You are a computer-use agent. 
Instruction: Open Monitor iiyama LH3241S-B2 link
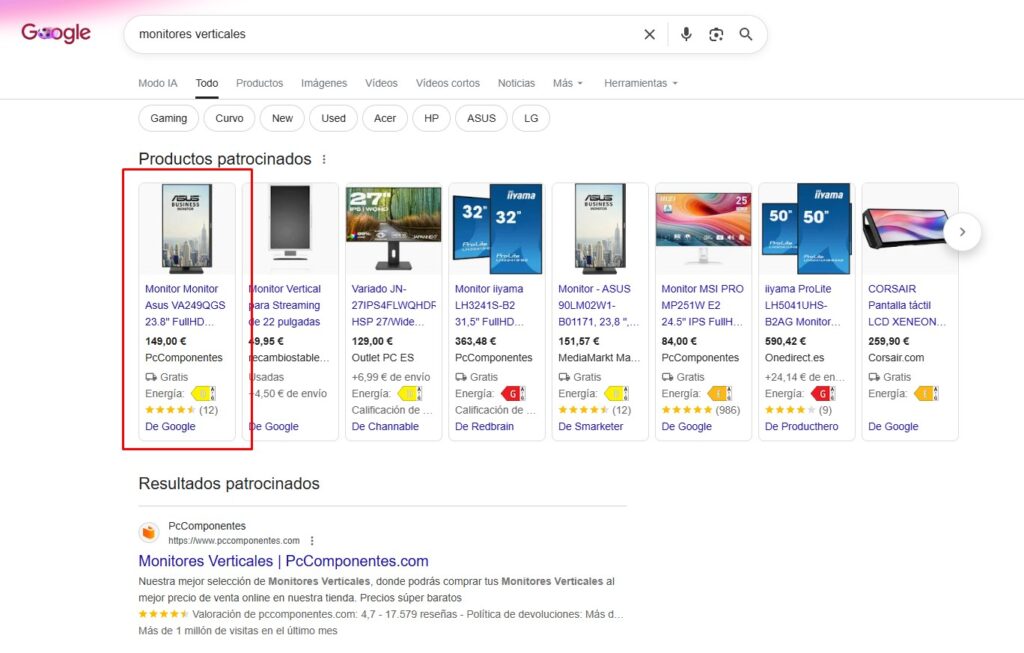[x=489, y=305]
